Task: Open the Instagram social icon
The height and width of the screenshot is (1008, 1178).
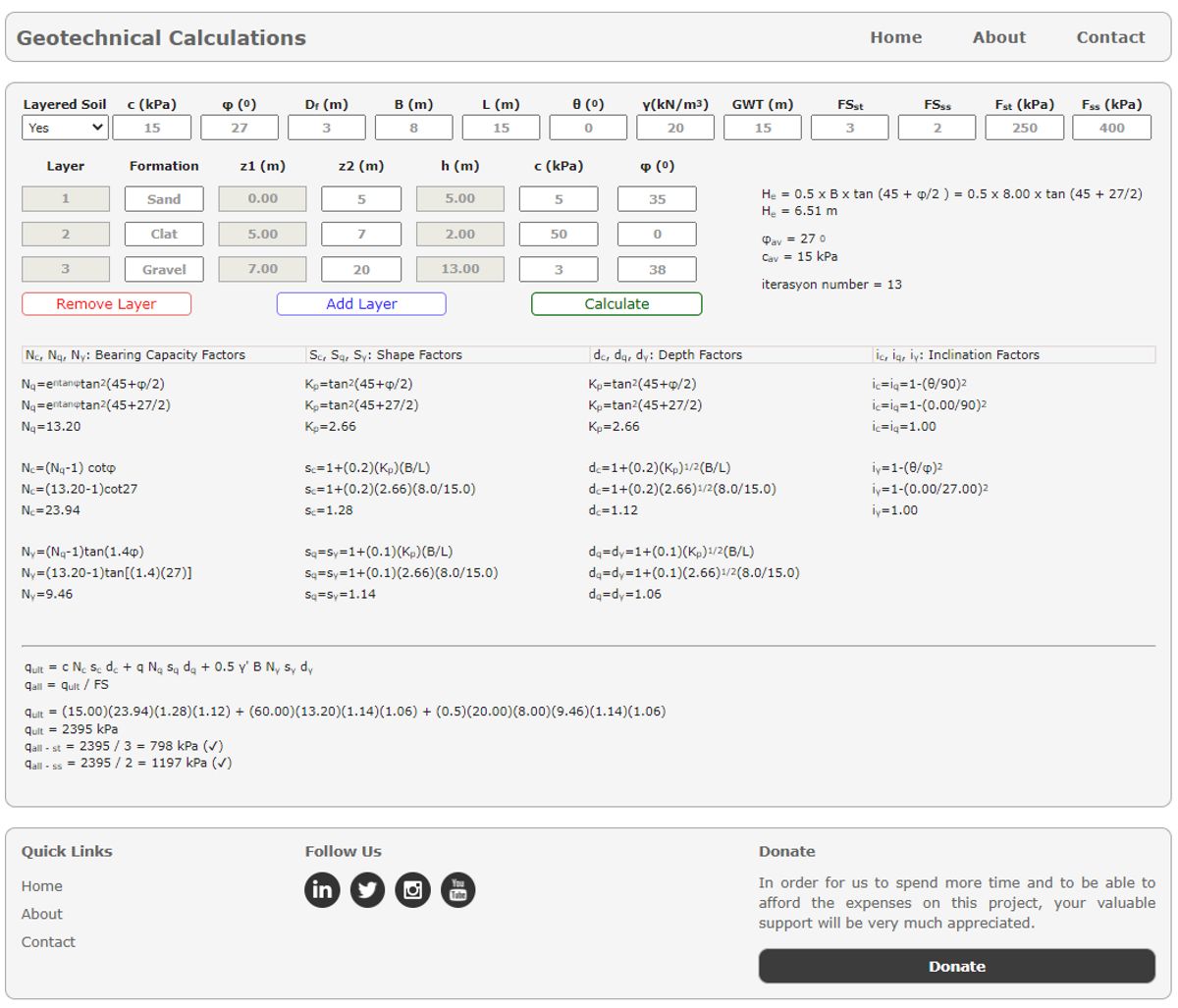Action: pyautogui.click(x=413, y=889)
